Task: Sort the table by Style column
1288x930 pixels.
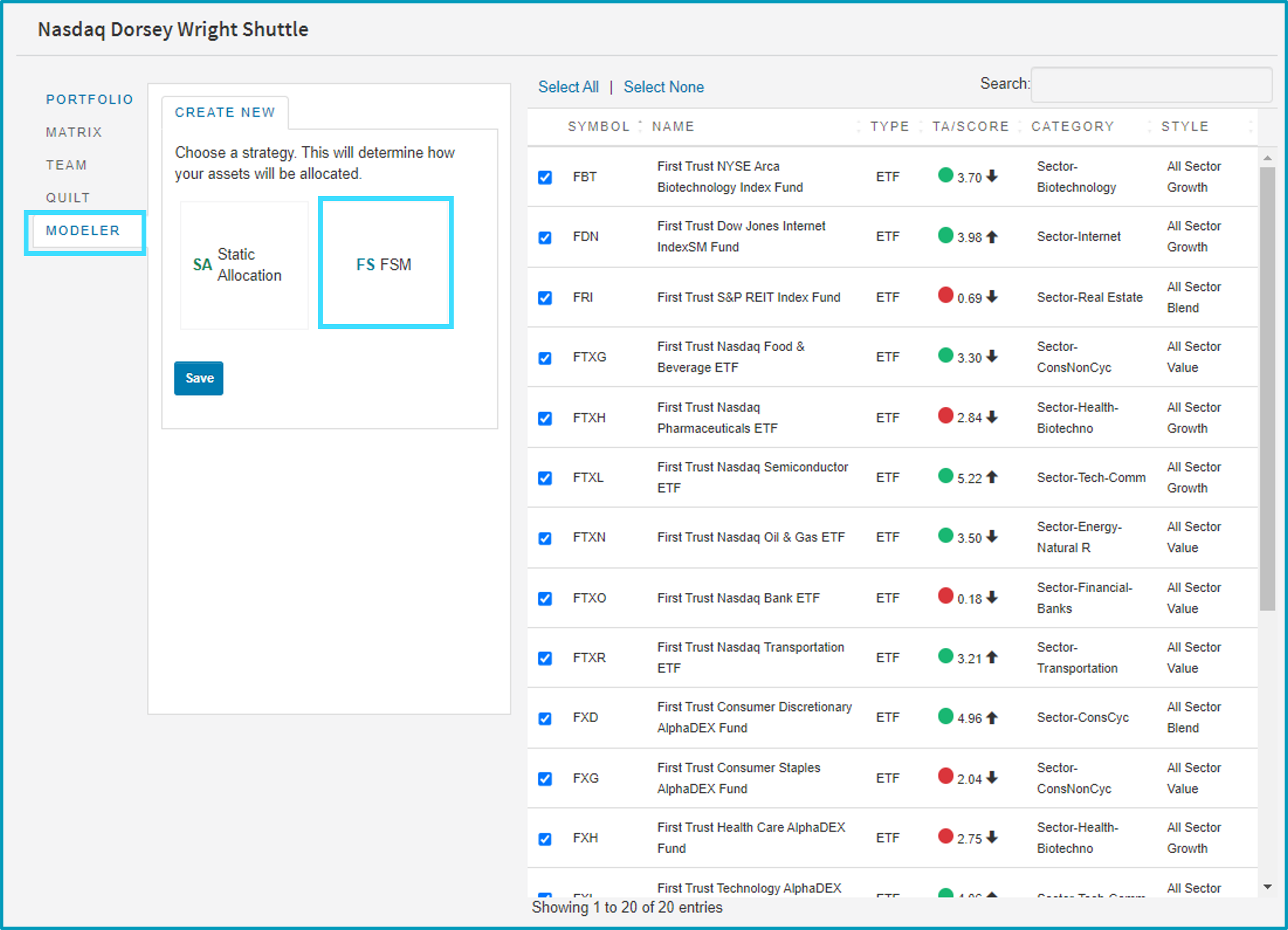Action: 1185,127
